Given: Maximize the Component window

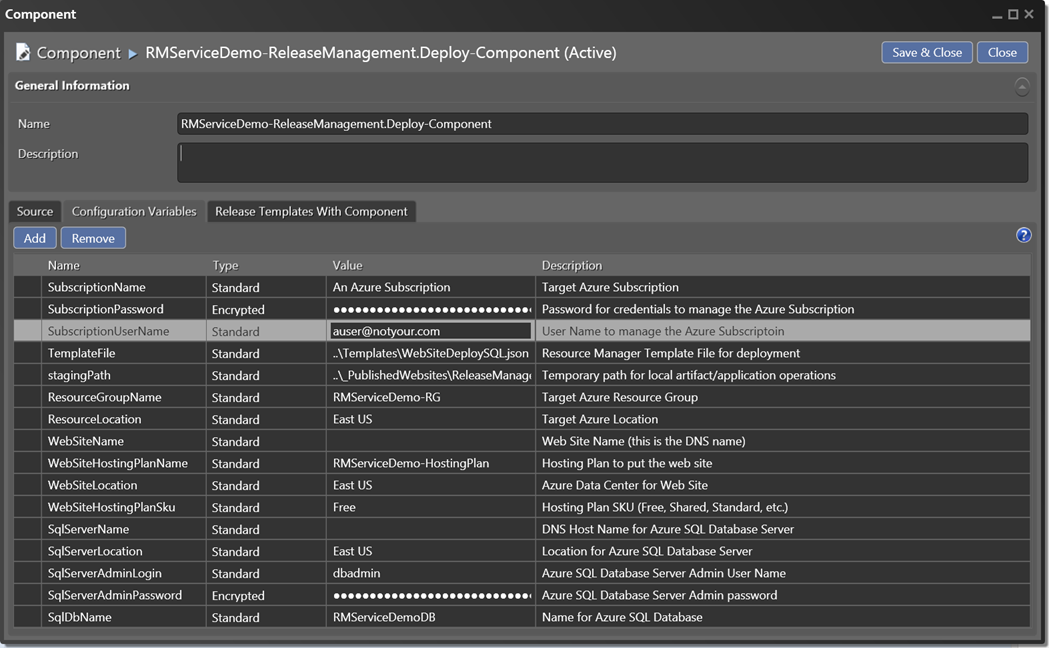Looking at the screenshot, I should click(1013, 15).
